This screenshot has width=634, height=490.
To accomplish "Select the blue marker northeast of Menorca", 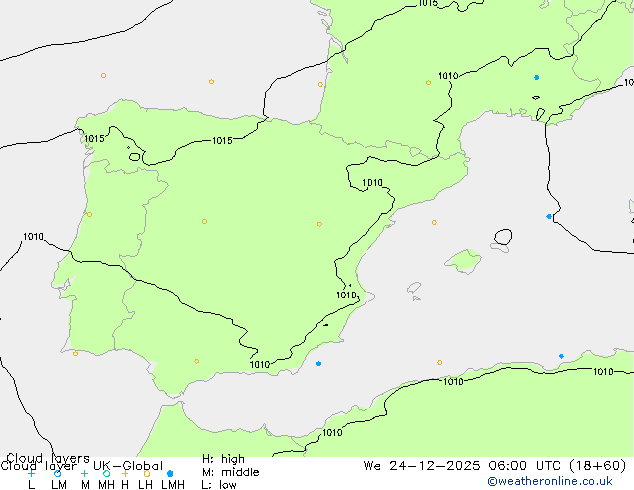I will tap(549, 217).
